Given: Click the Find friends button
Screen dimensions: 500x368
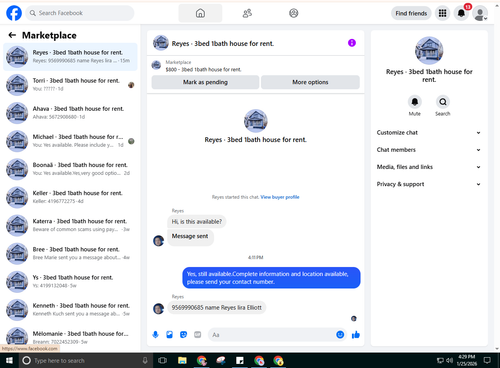Looking at the screenshot, I should 411,13.
